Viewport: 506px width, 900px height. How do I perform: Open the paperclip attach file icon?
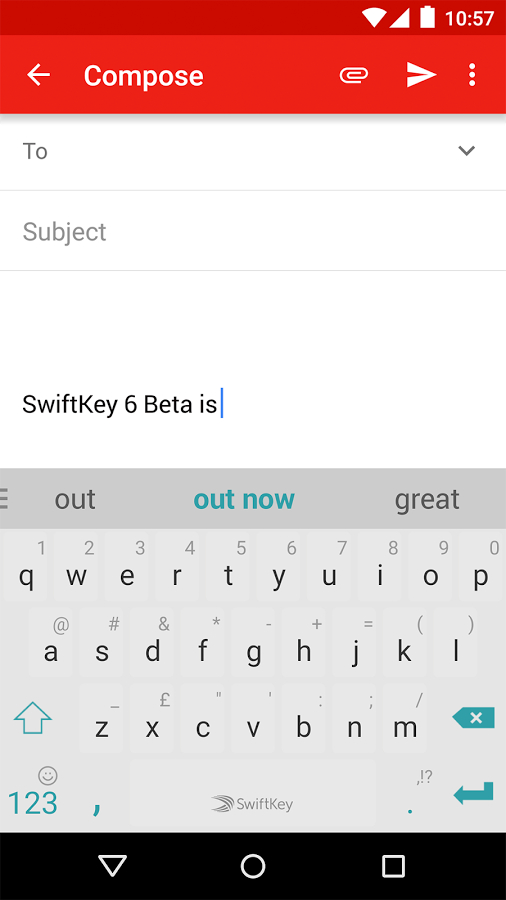coord(353,75)
